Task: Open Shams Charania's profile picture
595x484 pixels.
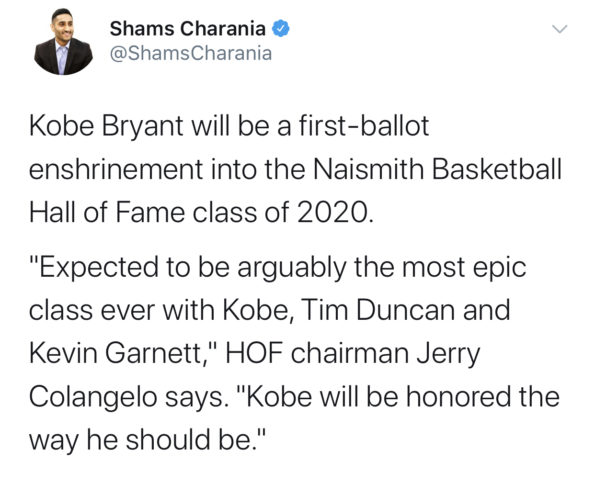Action: click(63, 41)
